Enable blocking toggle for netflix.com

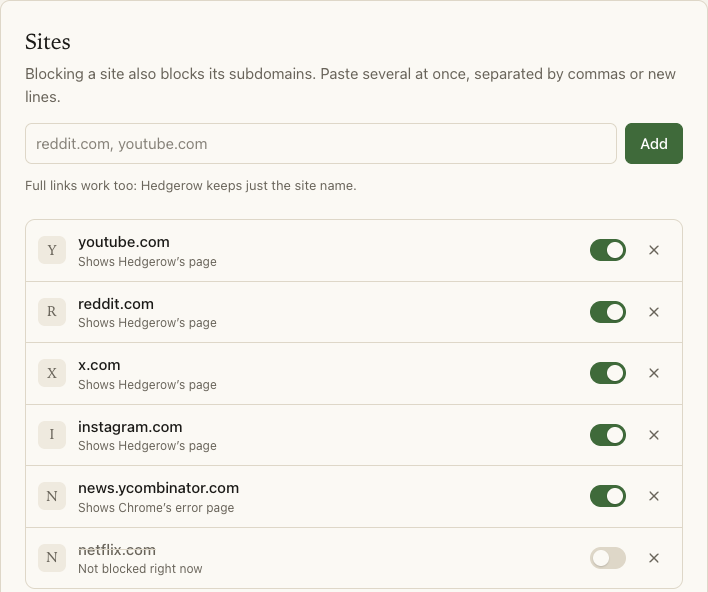pos(608,558)
